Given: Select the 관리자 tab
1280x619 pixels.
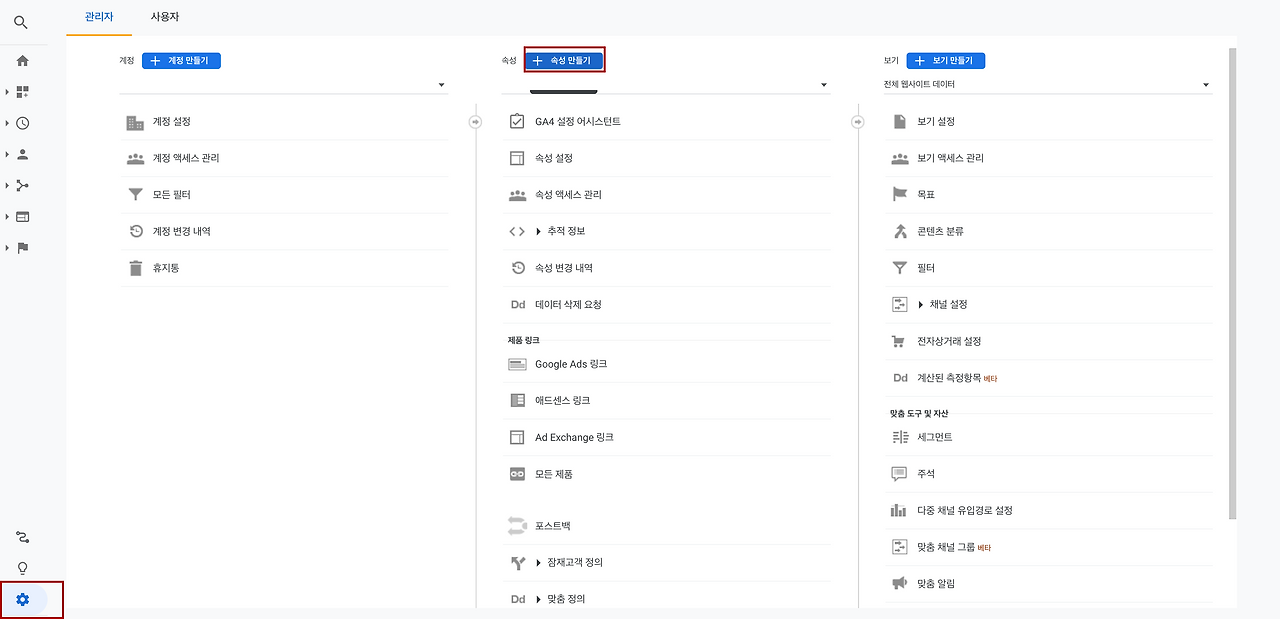Looking at the screenshot, I should tap(98, 17).
